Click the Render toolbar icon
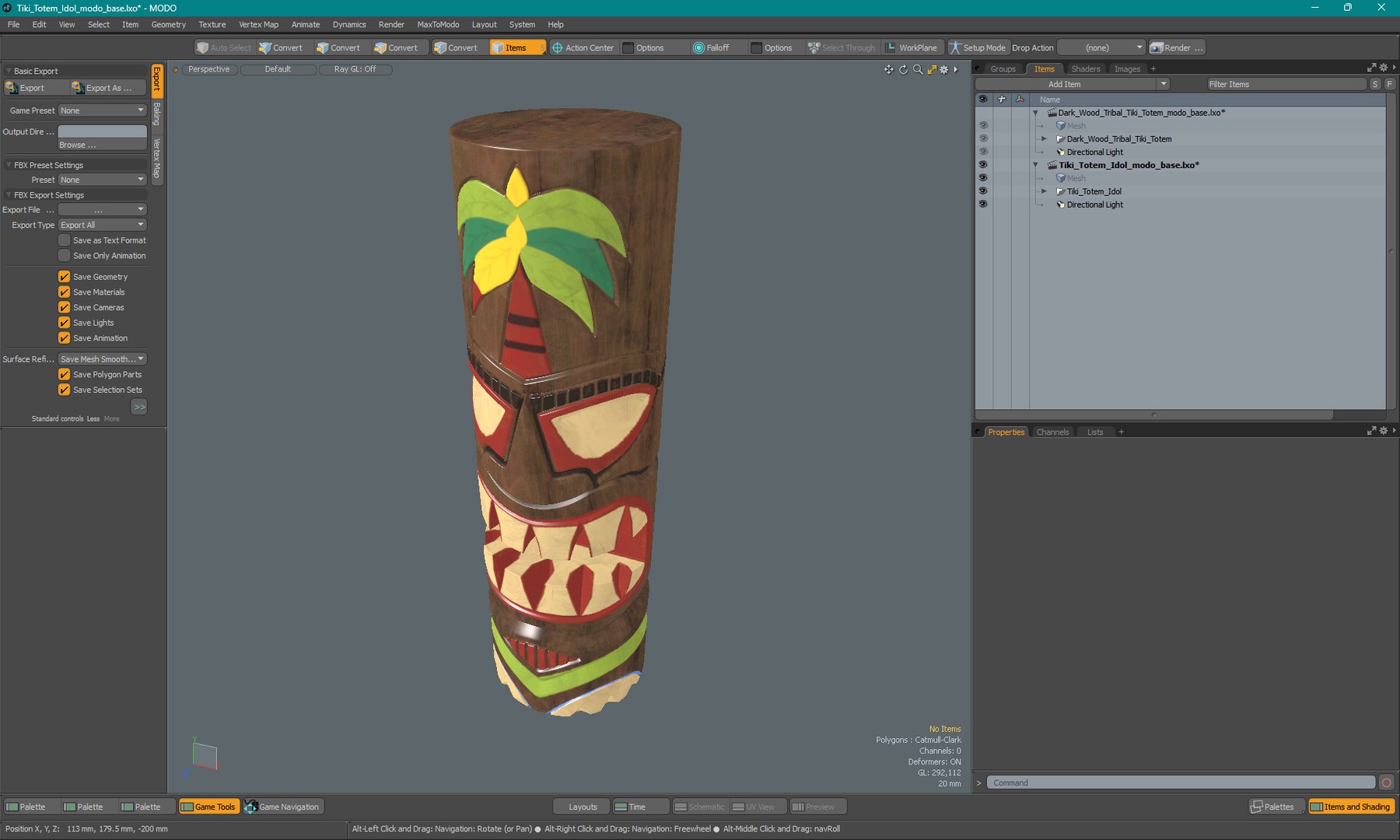This screenshot has height=840, width=1400. 1157,47
